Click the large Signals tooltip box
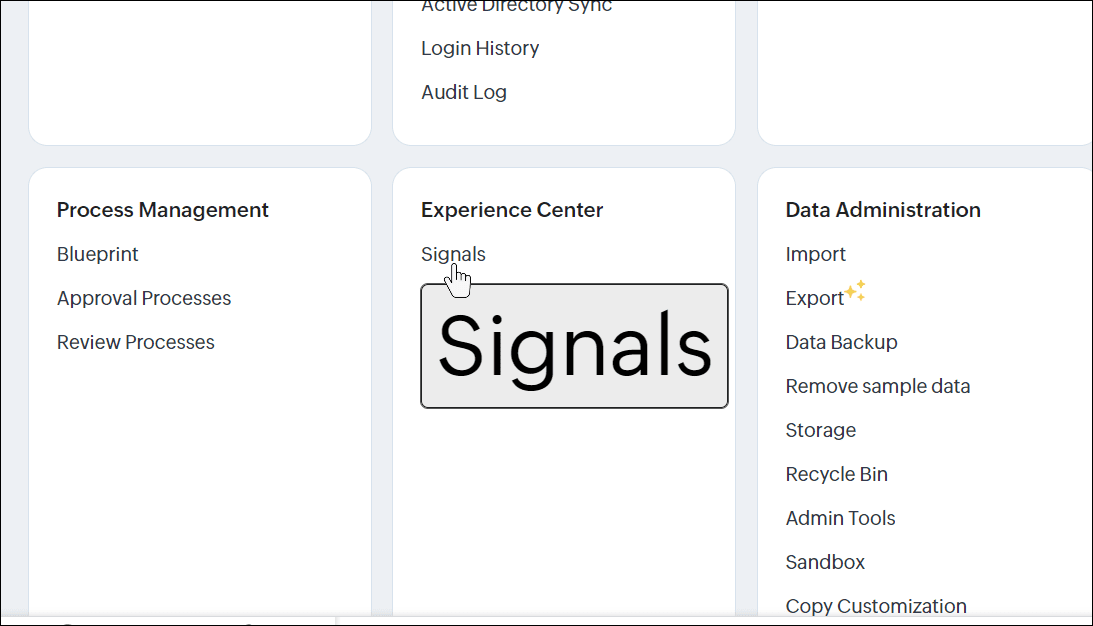This screenshot has height=626, width=1093. (574, 346)
